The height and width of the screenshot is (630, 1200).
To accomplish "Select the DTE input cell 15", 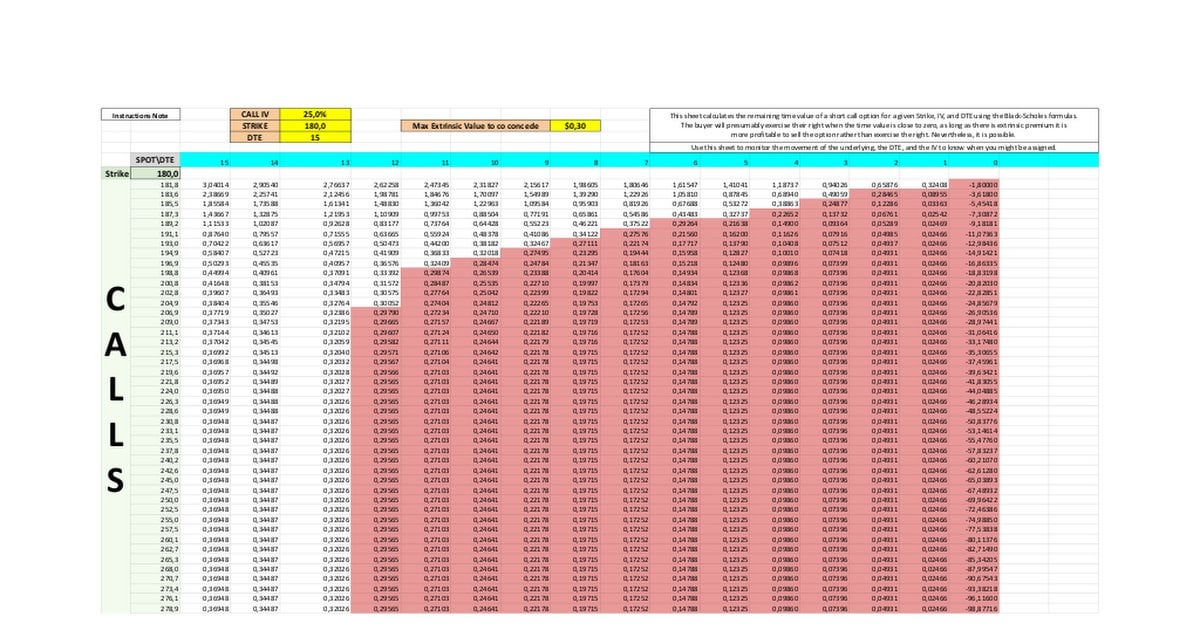I will coord(315,137).
